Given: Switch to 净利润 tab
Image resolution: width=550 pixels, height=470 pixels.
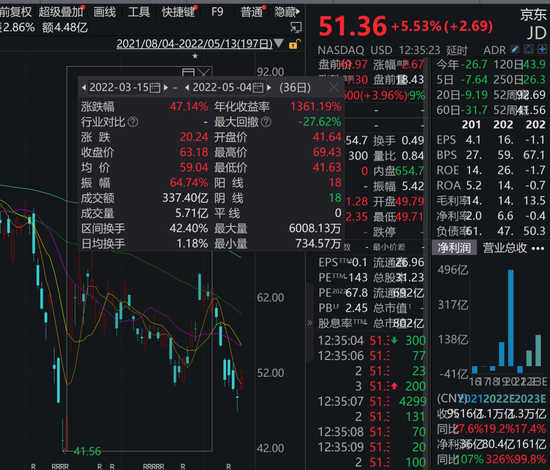Looking at the screenshot, I should click(x=454, y=248).
